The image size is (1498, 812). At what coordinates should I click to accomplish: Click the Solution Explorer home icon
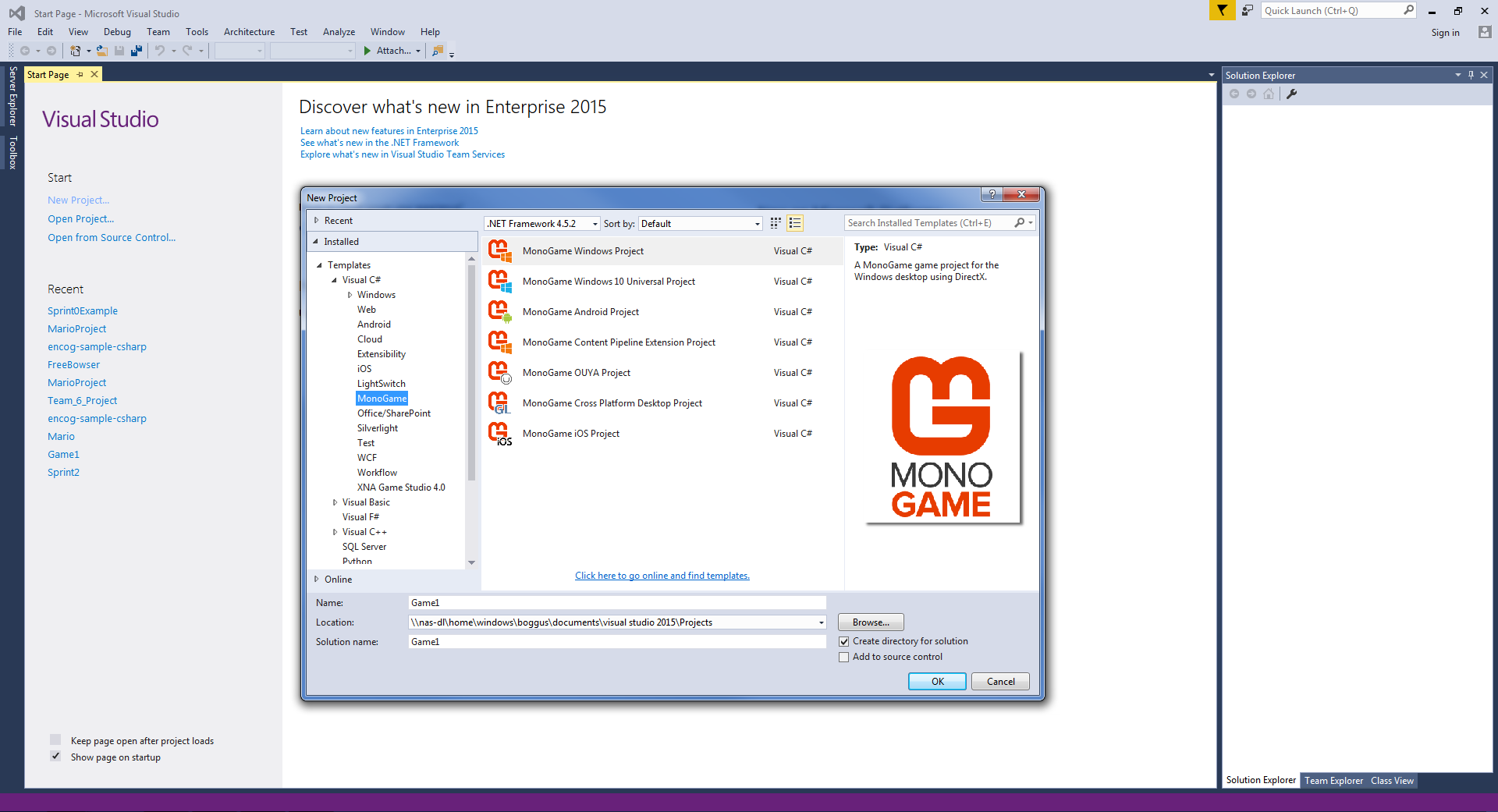1269,94
